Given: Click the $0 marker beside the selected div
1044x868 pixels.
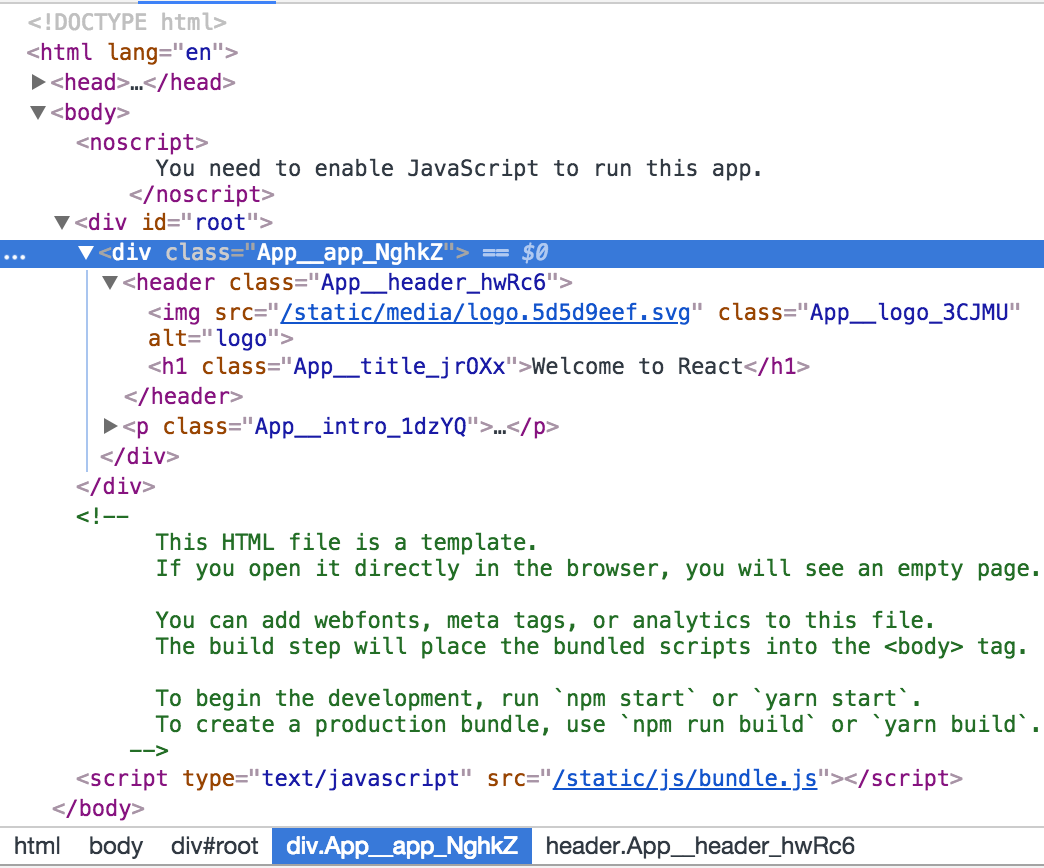Looking at the screenshot, I should coord(534,252).
